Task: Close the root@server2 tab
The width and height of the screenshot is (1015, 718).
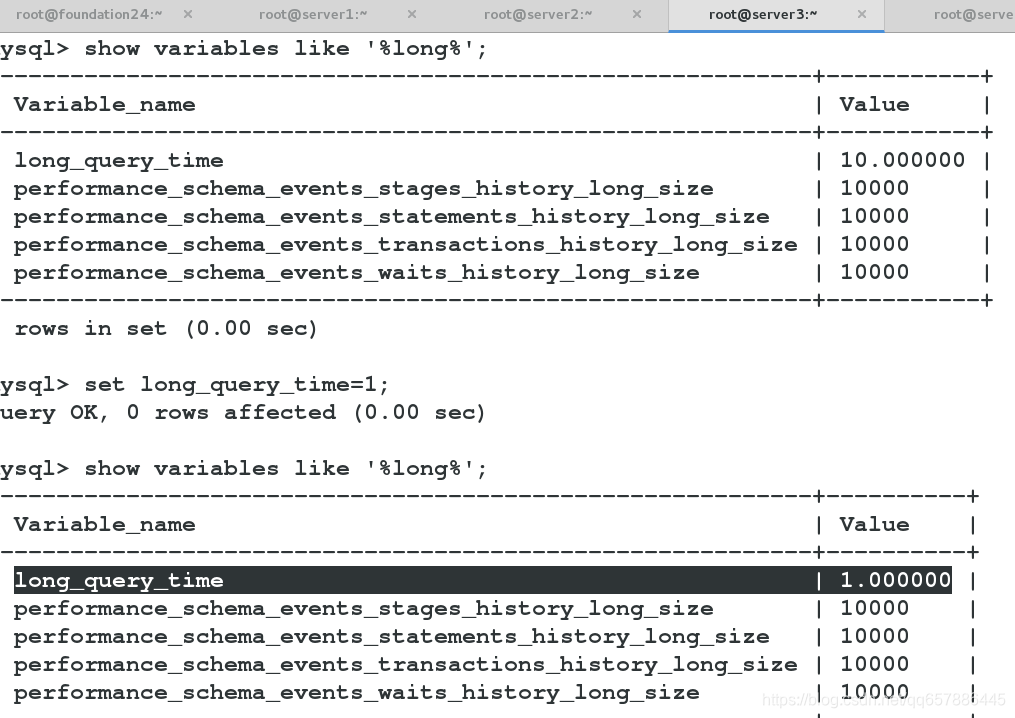Action: coord(637,14)
